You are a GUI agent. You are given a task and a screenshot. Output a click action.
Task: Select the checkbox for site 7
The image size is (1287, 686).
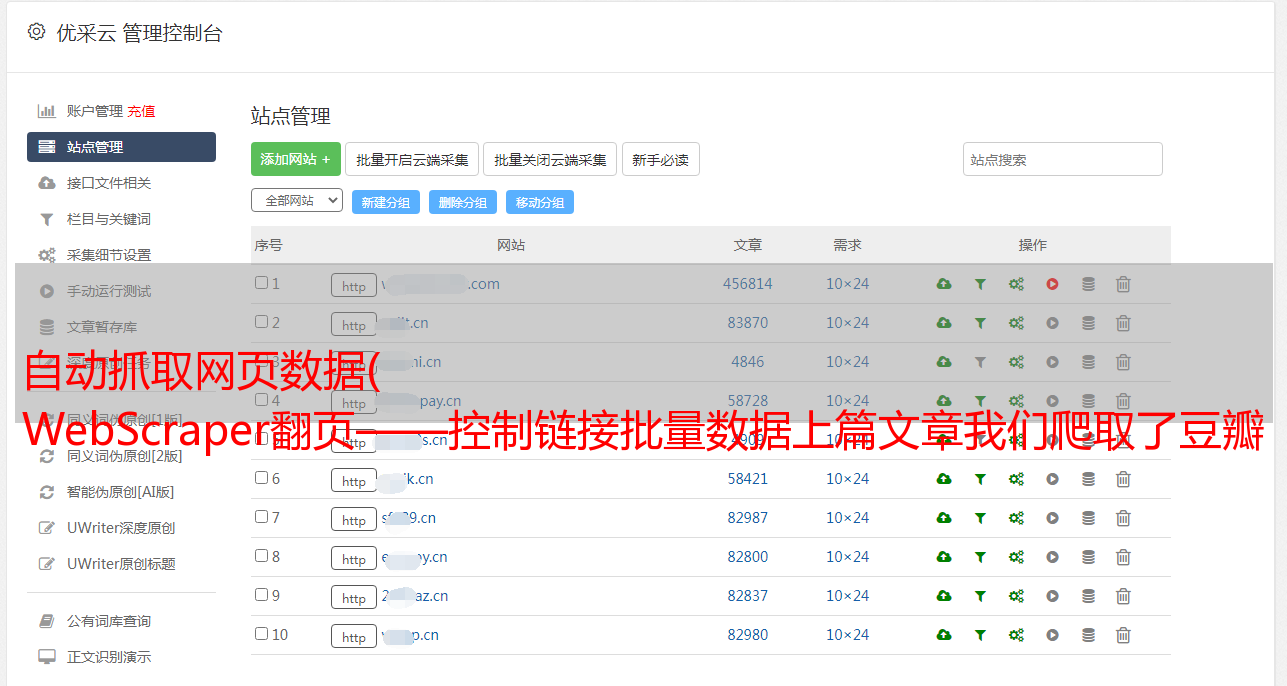point(261,517)
